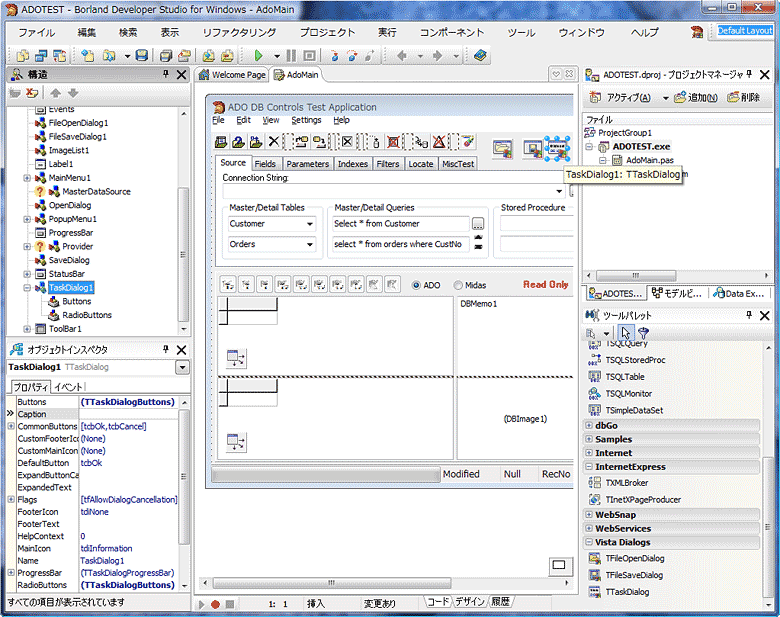Click the forward navigation arrow in toolbar
Viewport: 780px width, 617px height.
(438, 56)
